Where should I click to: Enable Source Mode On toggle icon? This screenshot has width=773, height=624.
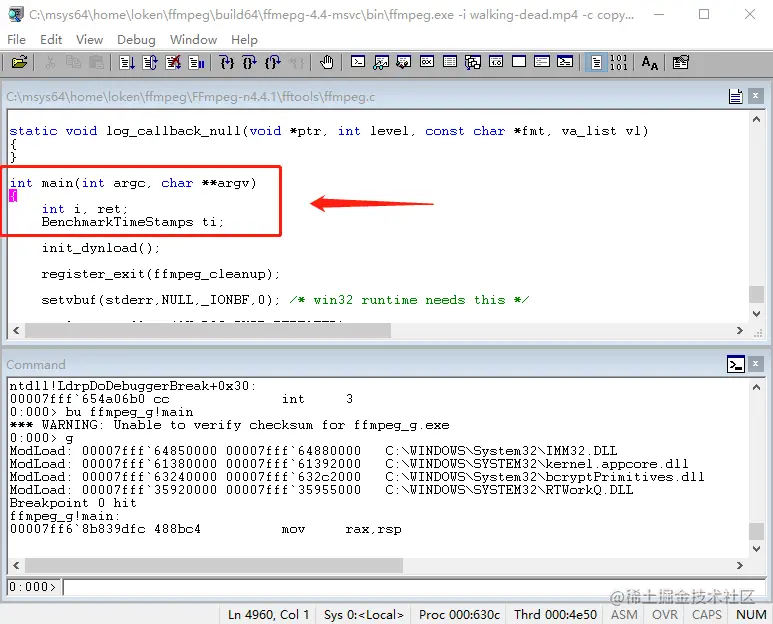point(596,63)
